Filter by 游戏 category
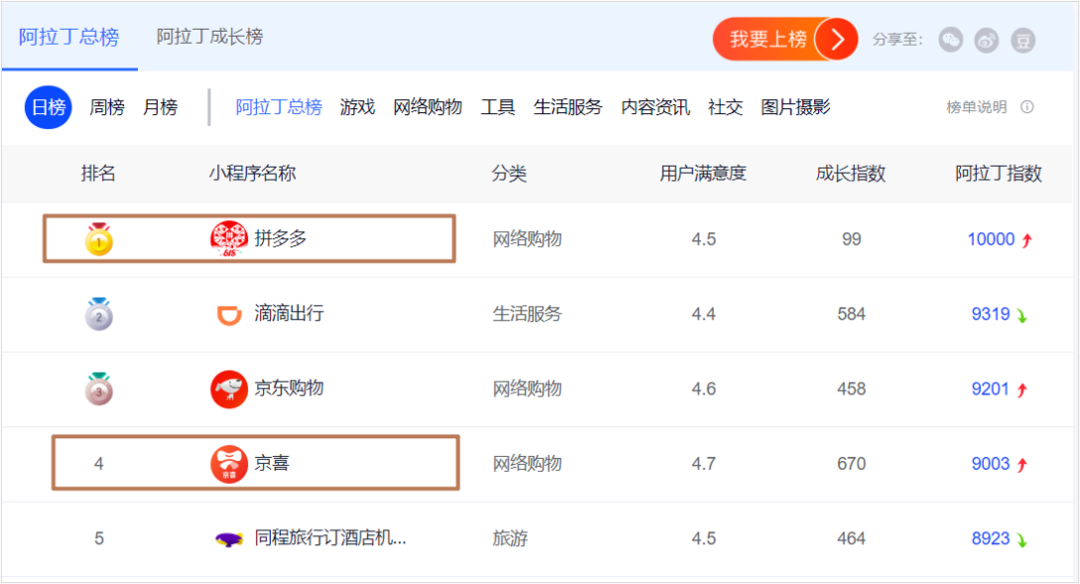Viewport: 1080px width, 584px height. 357,107
